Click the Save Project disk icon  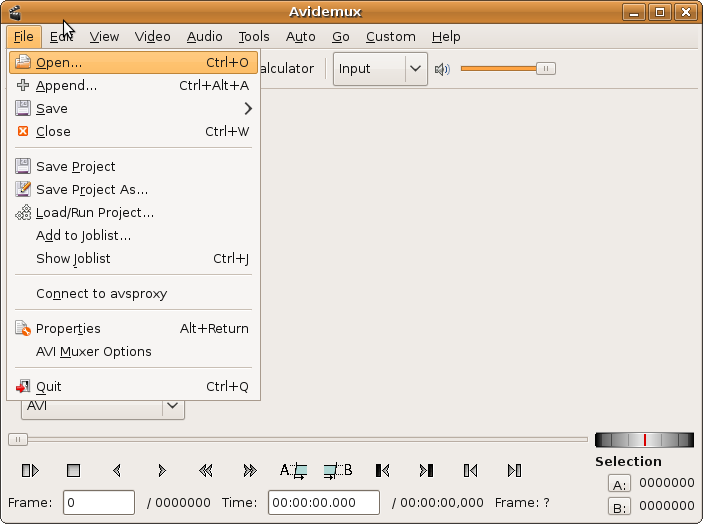coord(23,166)
